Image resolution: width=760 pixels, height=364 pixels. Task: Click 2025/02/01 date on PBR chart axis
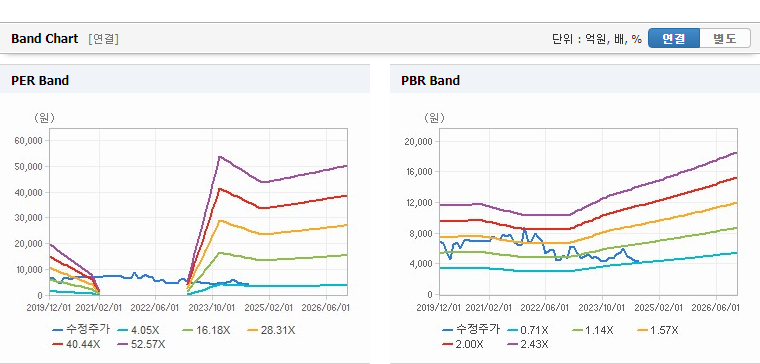pyautogui.click(x=660, y=308)
